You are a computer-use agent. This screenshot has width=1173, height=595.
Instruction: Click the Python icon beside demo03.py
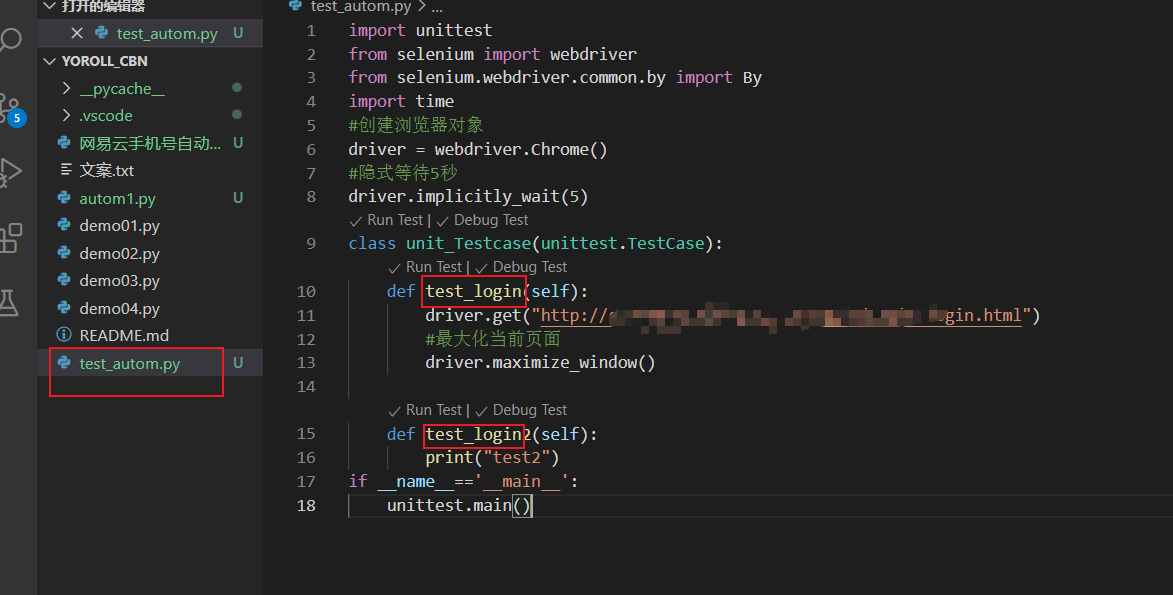coord(64,280)
